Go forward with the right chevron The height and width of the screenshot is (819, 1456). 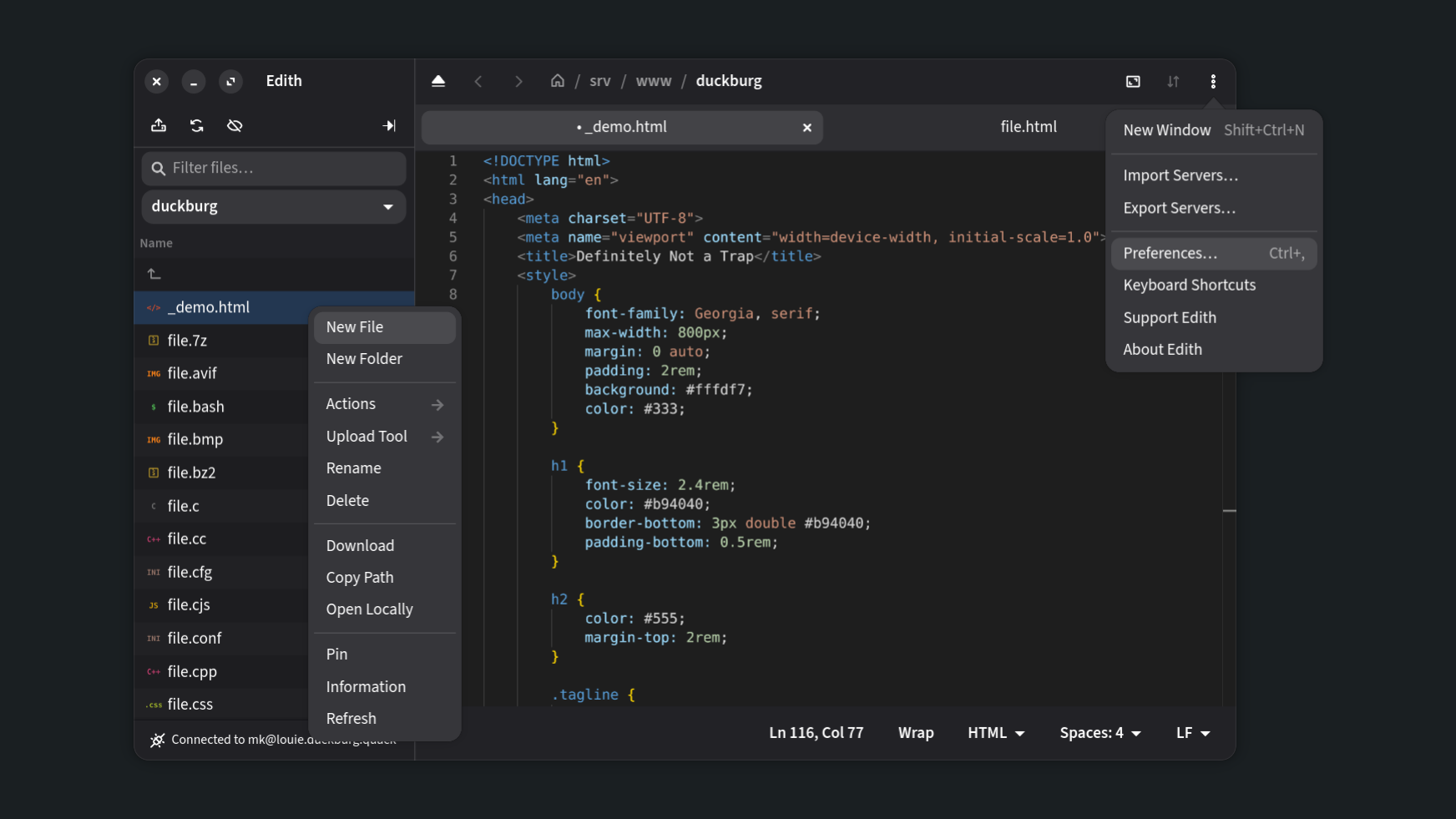[x=518, y=81]
